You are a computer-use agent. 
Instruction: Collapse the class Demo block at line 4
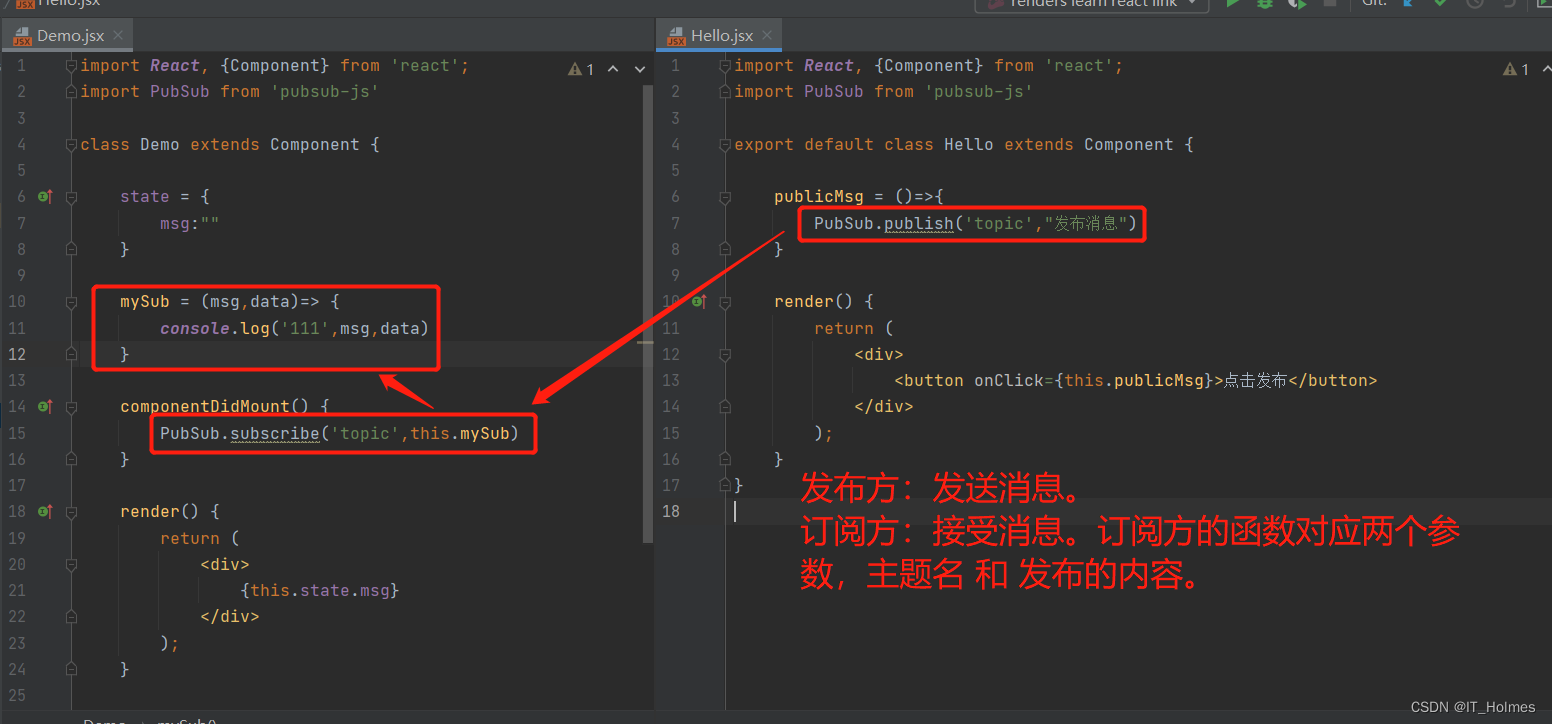click(x=71, y=145)
